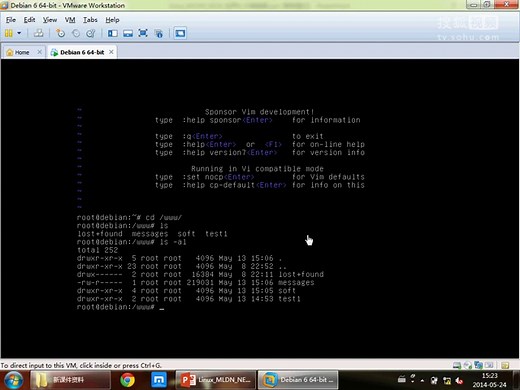Screen dimensions: 520x390
Task: Click 'Sponsor Vim development!' text
Action: pyautogui.click(x=259, y=112)
